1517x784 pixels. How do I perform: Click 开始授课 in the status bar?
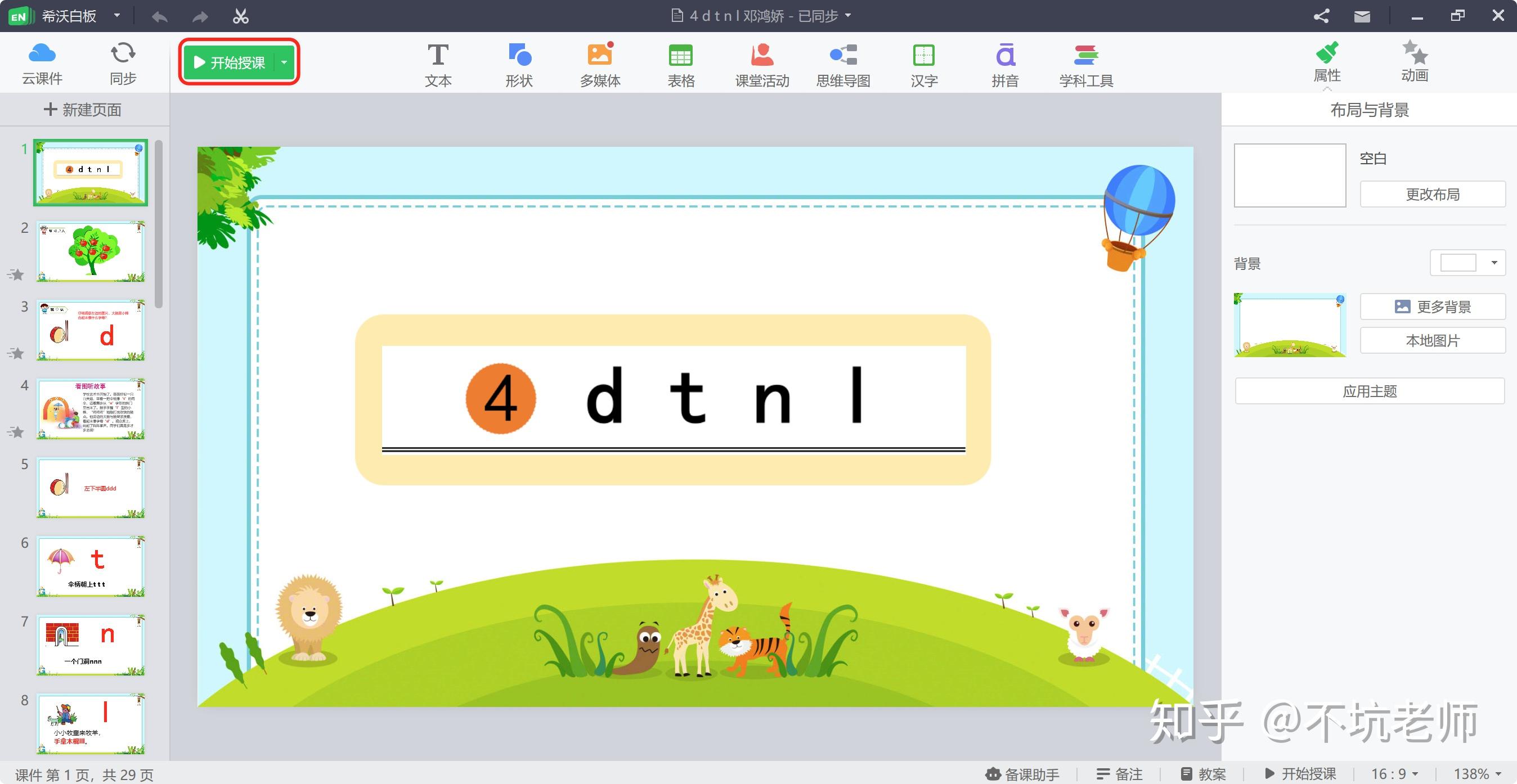1300,774
